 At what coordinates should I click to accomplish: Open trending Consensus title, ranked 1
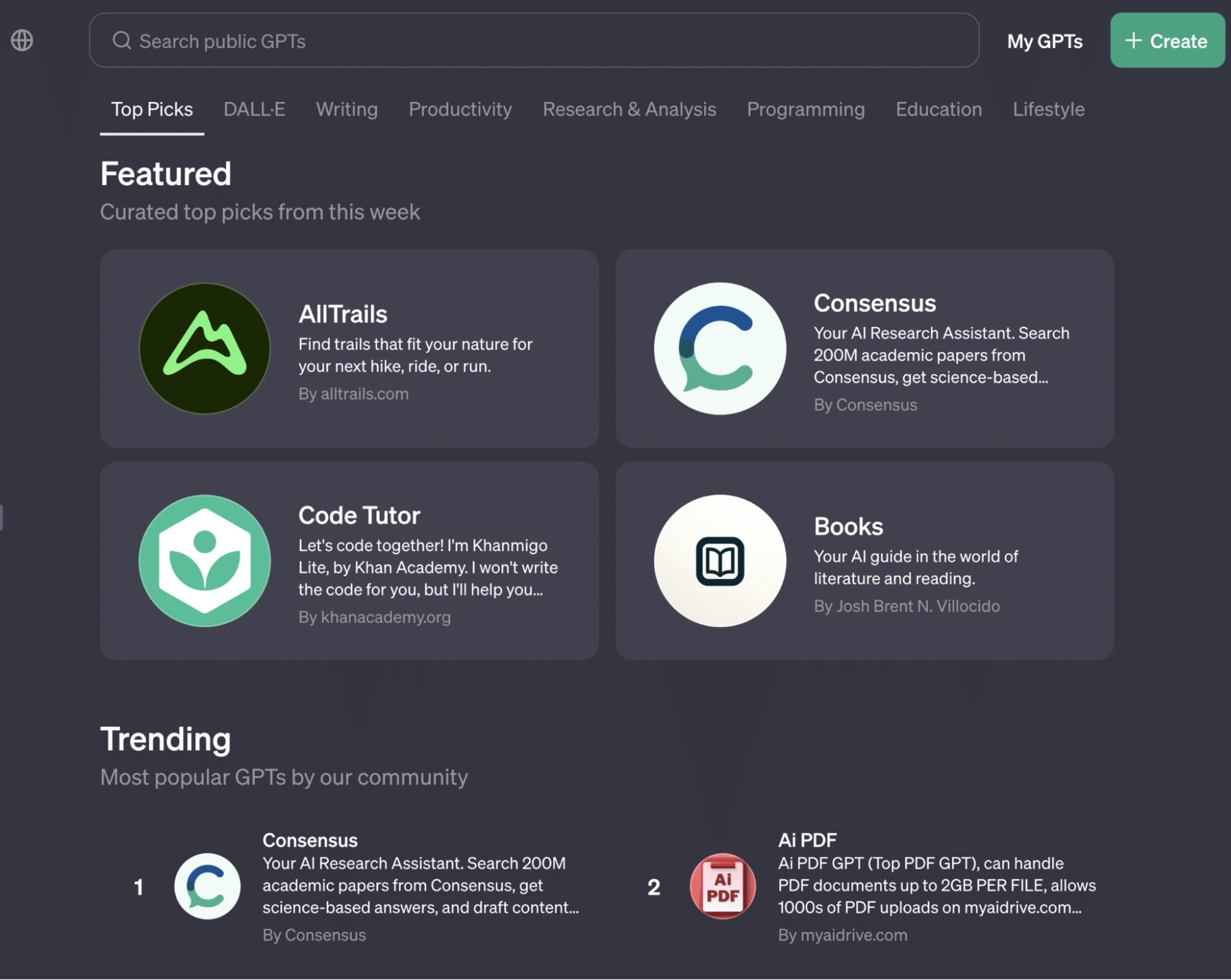tap(310, 840)
